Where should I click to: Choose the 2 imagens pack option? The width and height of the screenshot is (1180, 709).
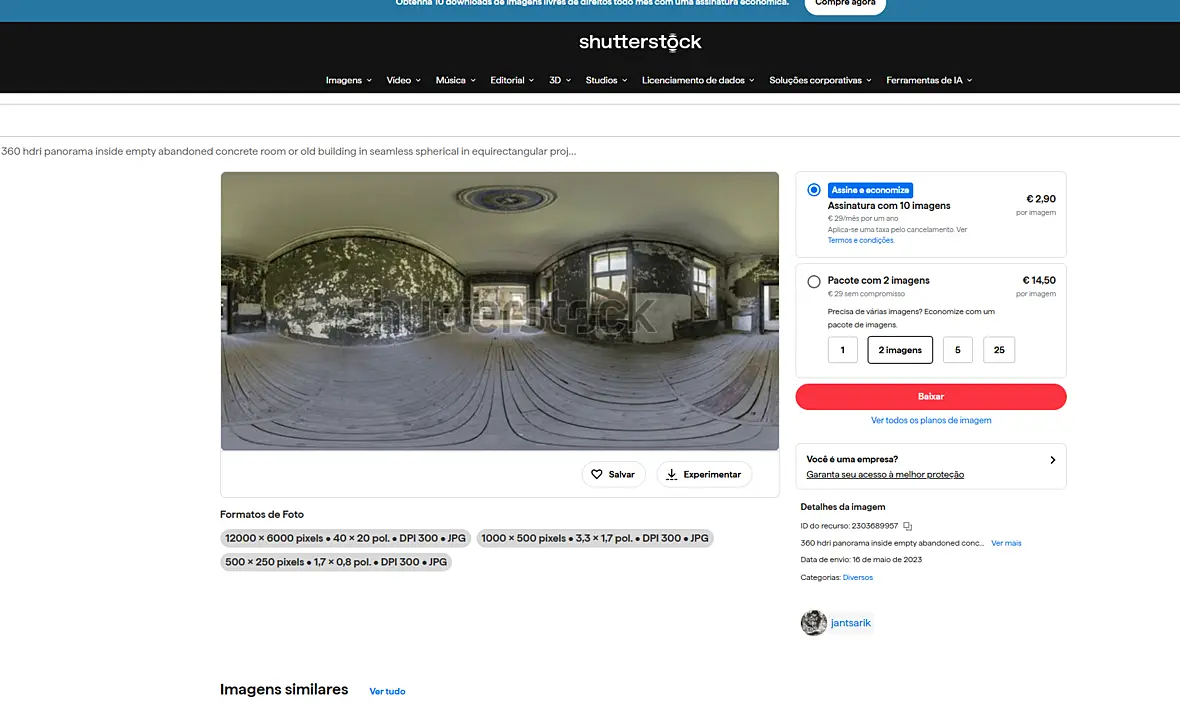(900, 350)
